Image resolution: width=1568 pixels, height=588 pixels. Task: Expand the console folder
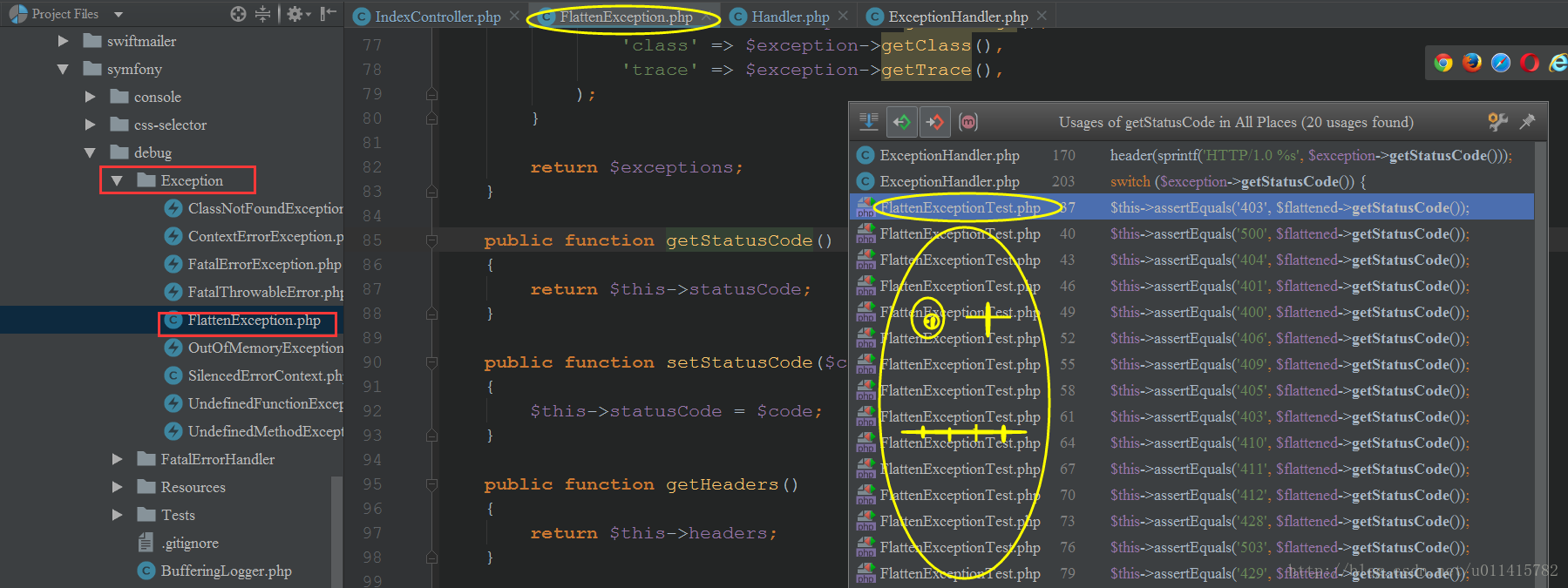(x=90, y=97)
